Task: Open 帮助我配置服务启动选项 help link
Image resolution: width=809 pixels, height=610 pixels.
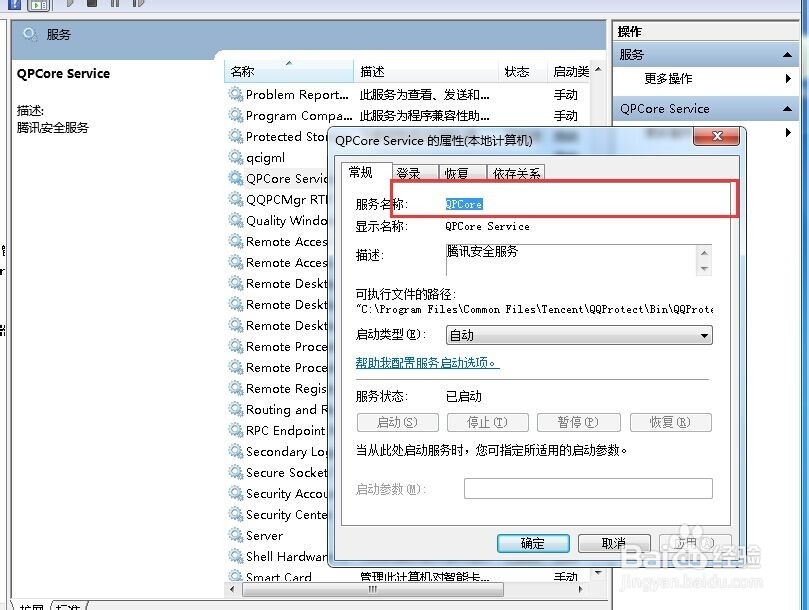Action: [428, 363]
